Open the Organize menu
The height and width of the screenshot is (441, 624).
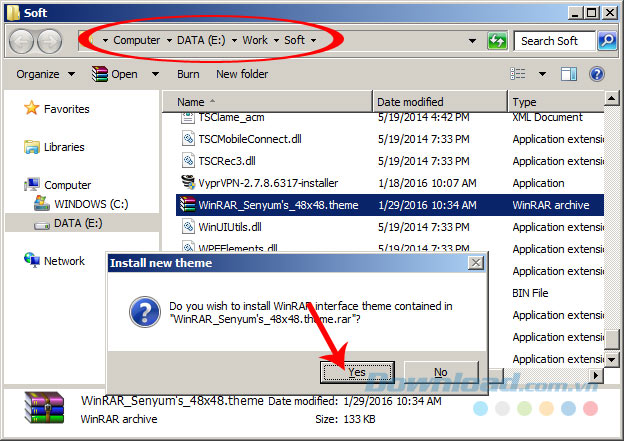[x=45, y=74]
